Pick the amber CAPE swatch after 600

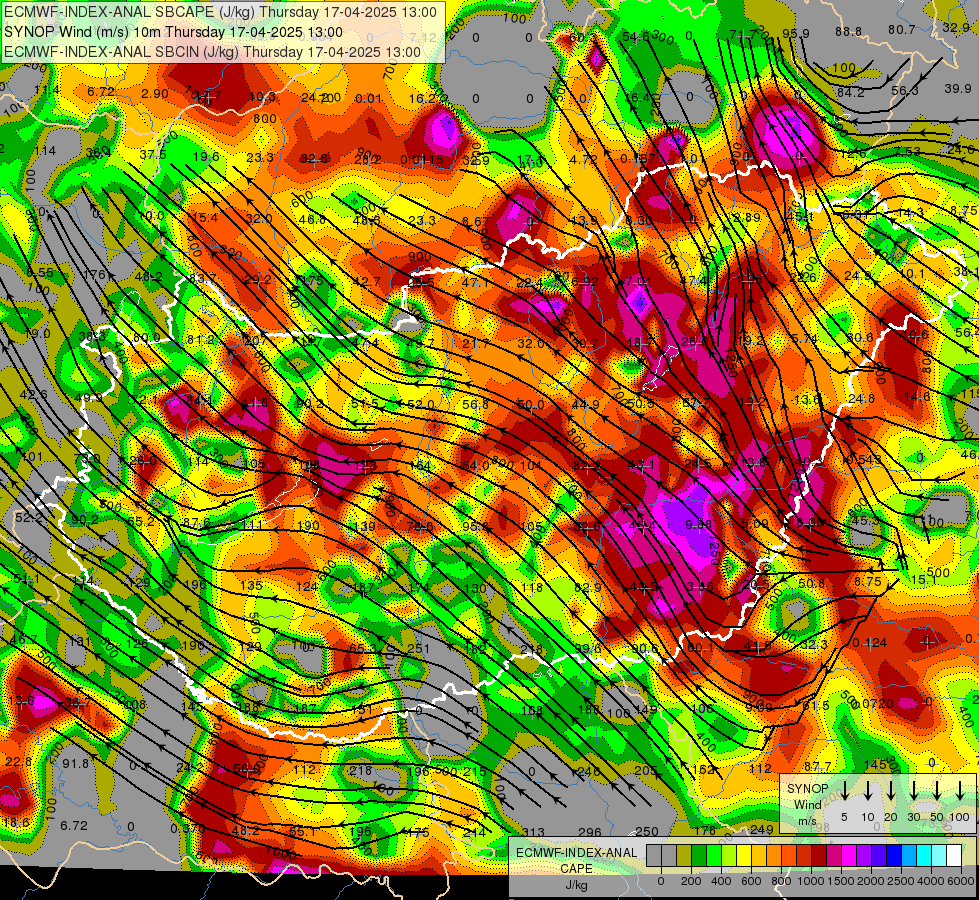[x=759, y=855]
